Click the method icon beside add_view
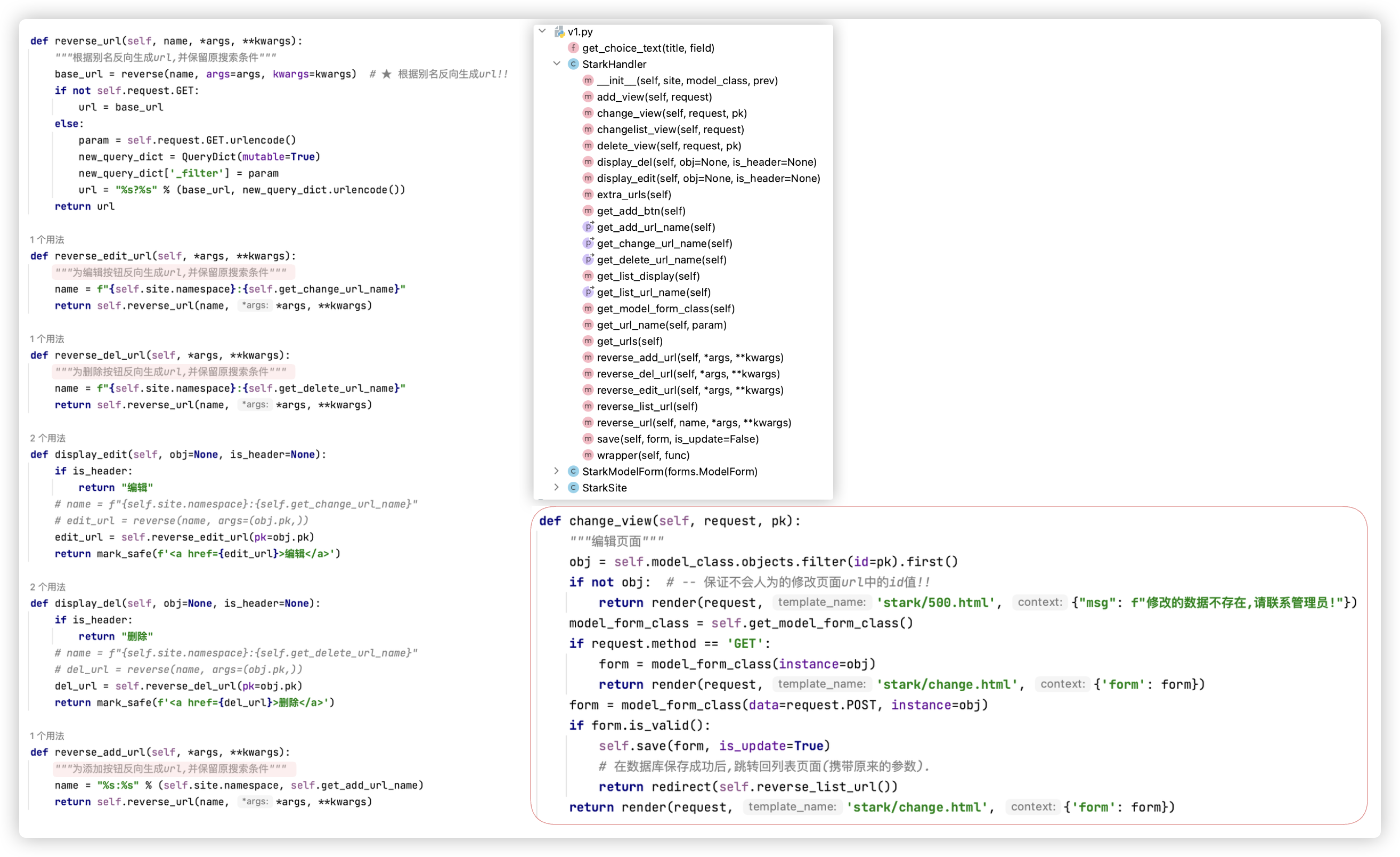 click(588, 96)
